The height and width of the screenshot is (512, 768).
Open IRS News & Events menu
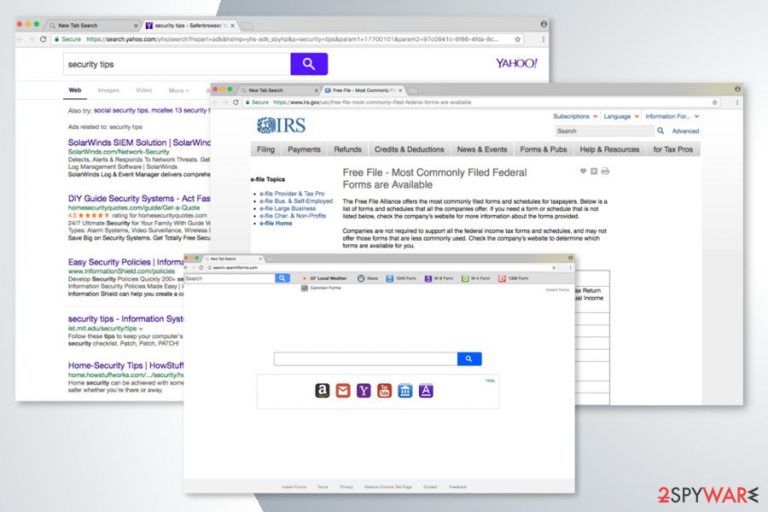482,149
